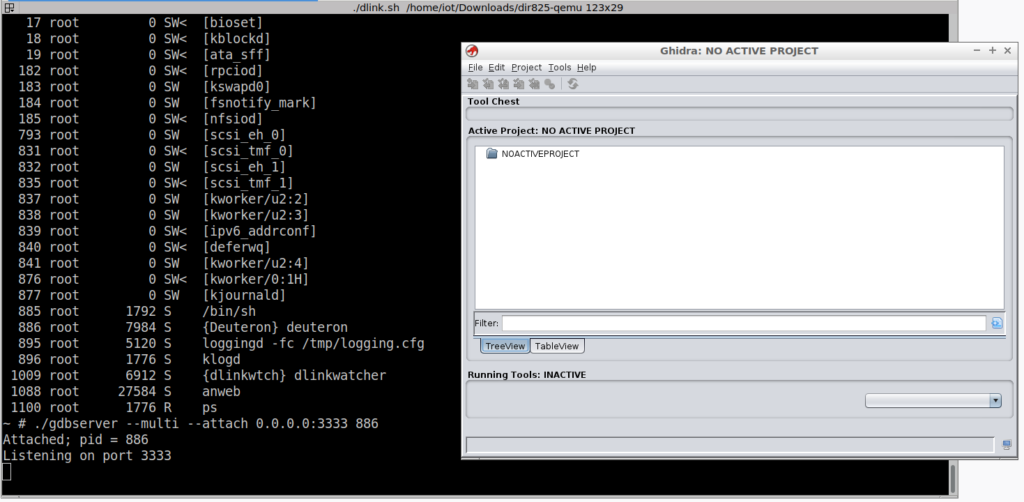
Task: Click status bar icon at bottom-right of Ghidra
Action: 1001,444
